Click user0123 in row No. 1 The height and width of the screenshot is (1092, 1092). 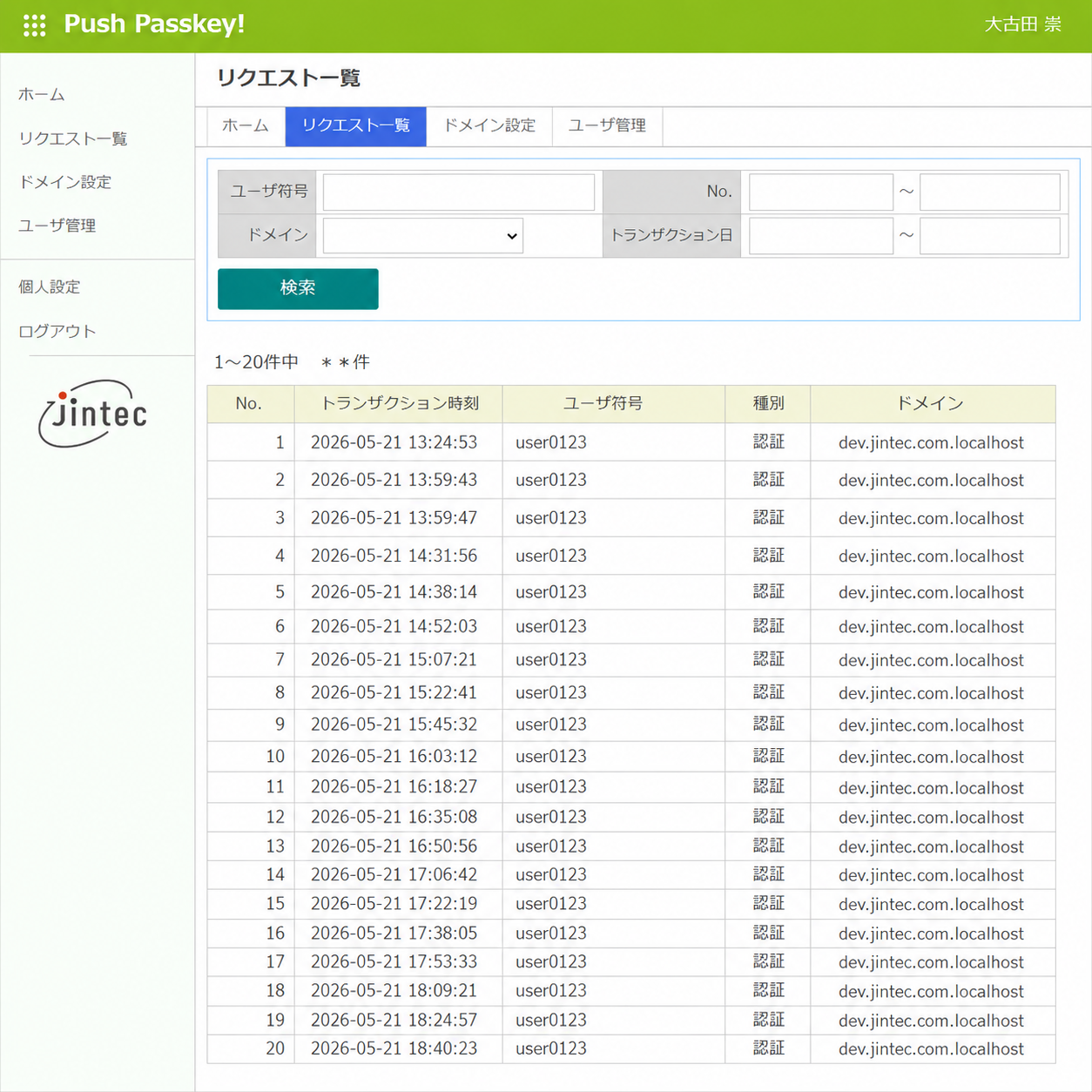(551, 442)
